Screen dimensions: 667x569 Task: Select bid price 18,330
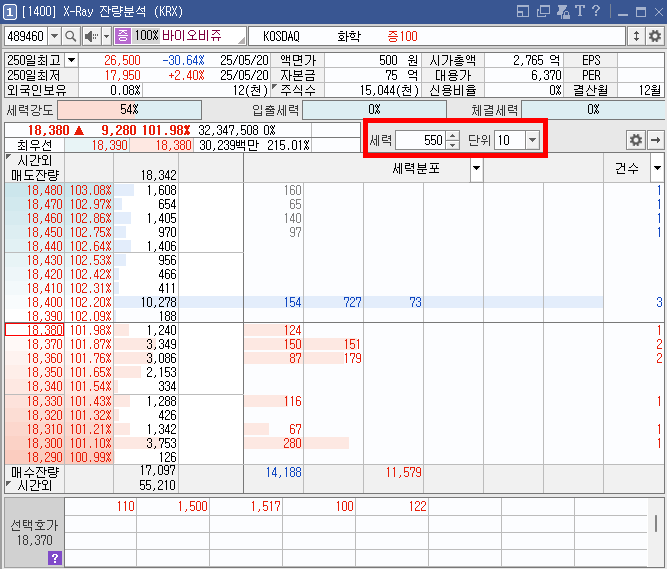click(x=34, y=401)
